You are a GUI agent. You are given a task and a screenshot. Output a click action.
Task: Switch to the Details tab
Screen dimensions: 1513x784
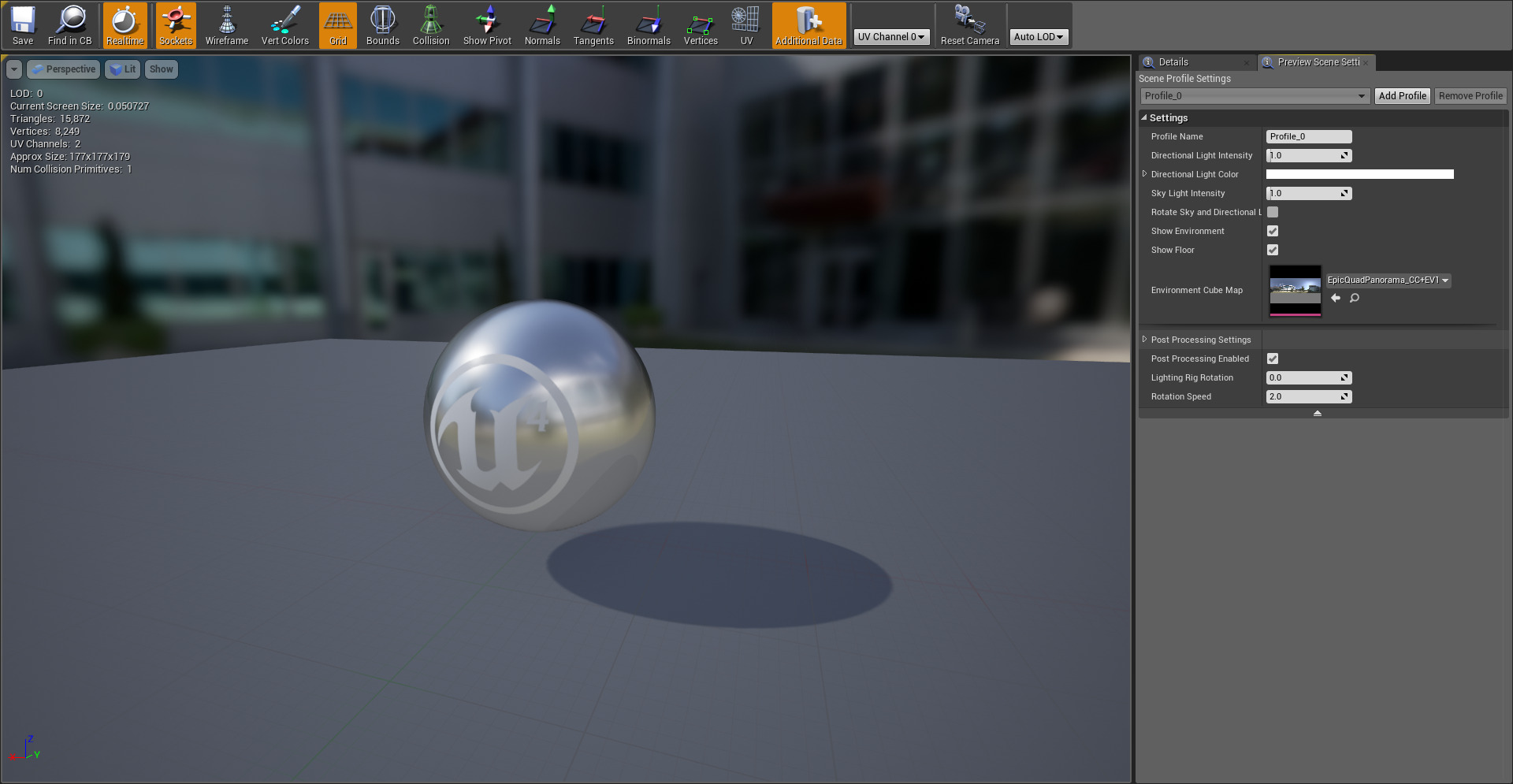1173,62
